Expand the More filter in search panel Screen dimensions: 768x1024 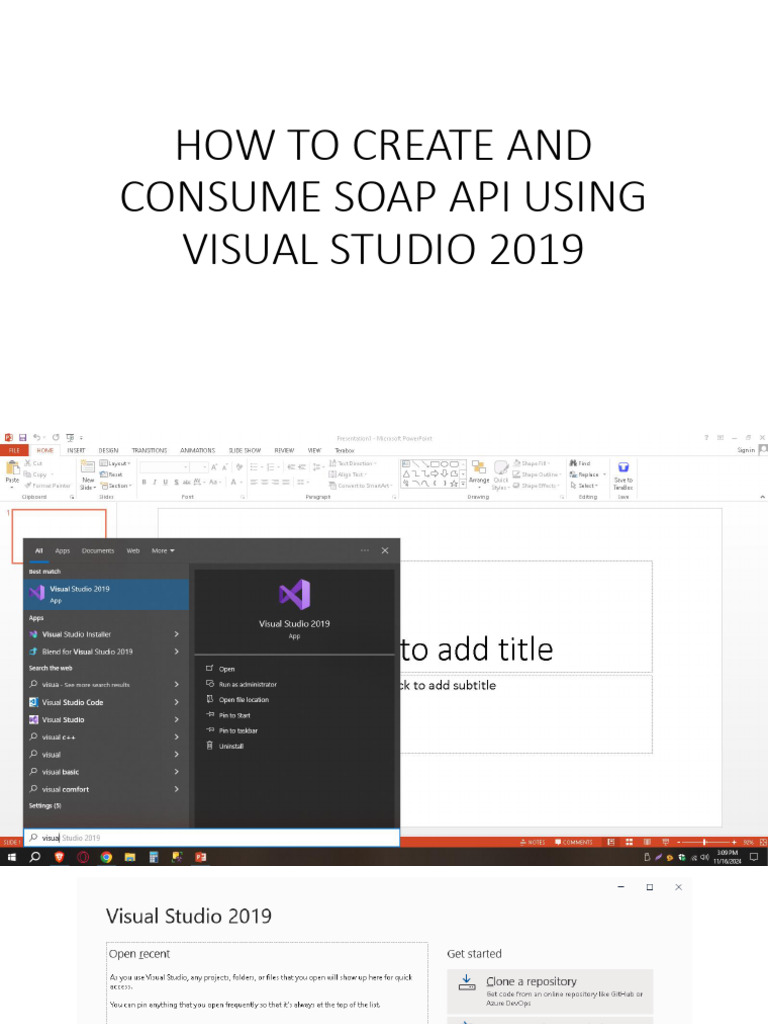162,550
